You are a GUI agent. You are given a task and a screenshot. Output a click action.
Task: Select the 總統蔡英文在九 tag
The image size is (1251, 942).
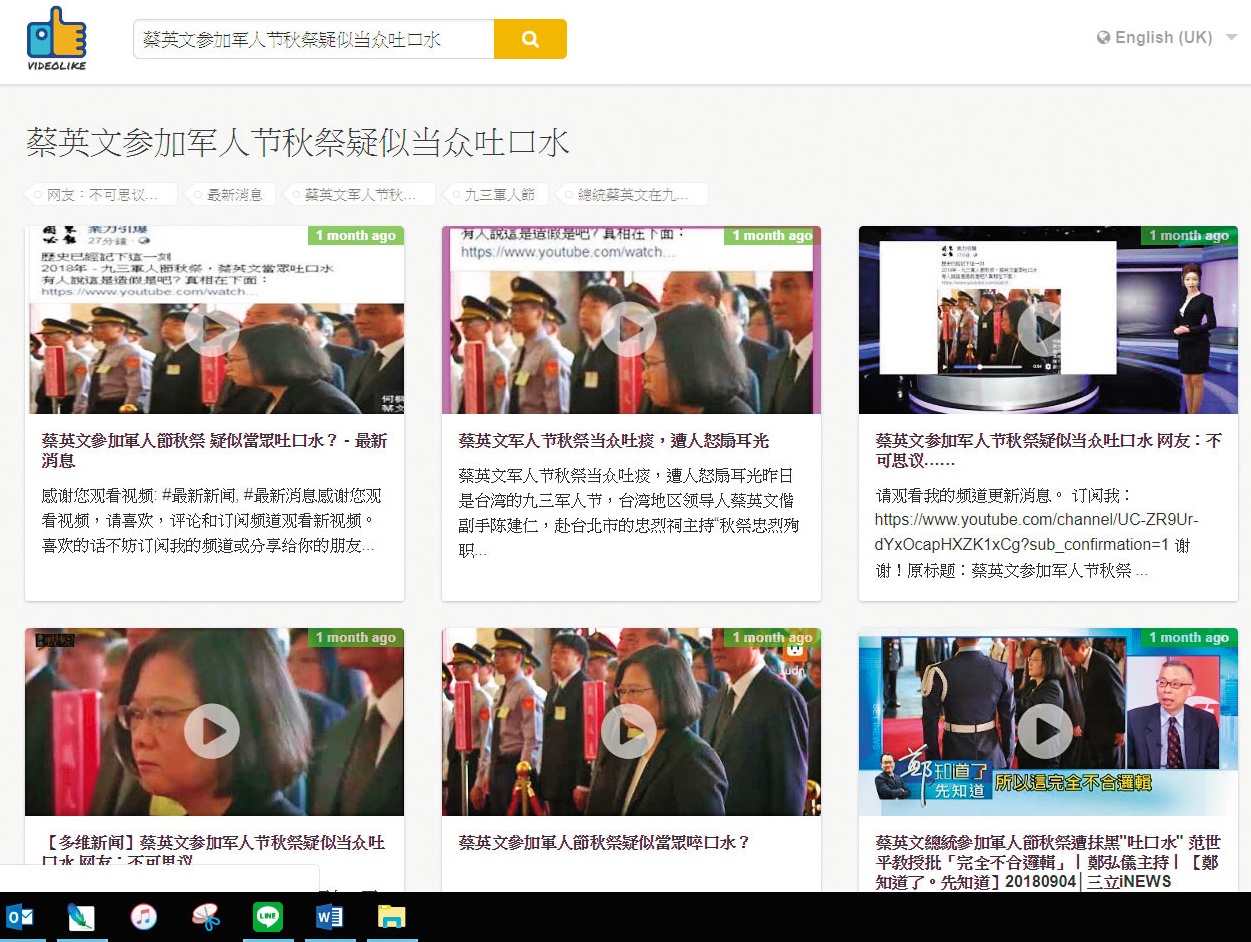633,194
